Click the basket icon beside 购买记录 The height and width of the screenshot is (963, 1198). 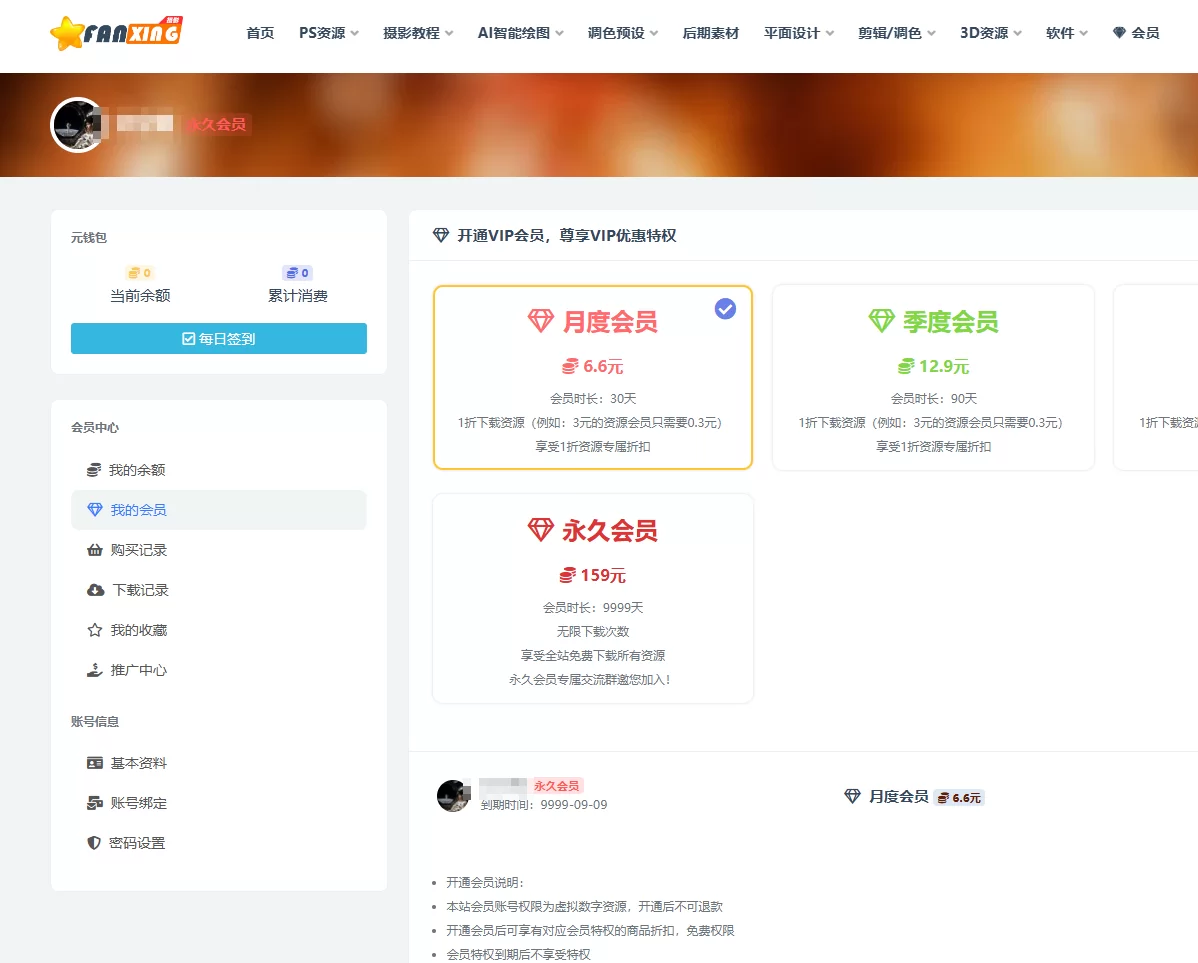[x=95, y=550]
